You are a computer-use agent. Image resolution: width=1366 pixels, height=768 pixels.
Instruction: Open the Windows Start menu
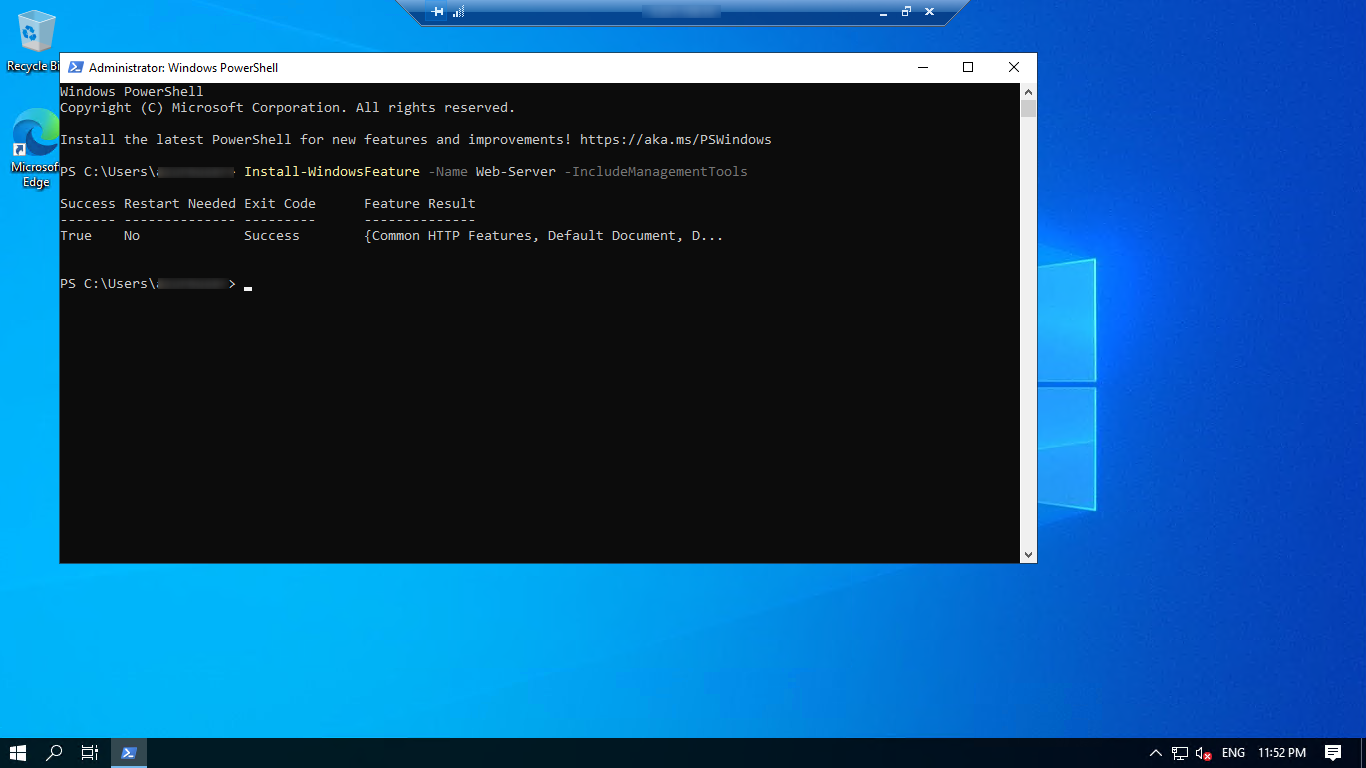pos(18,753)
